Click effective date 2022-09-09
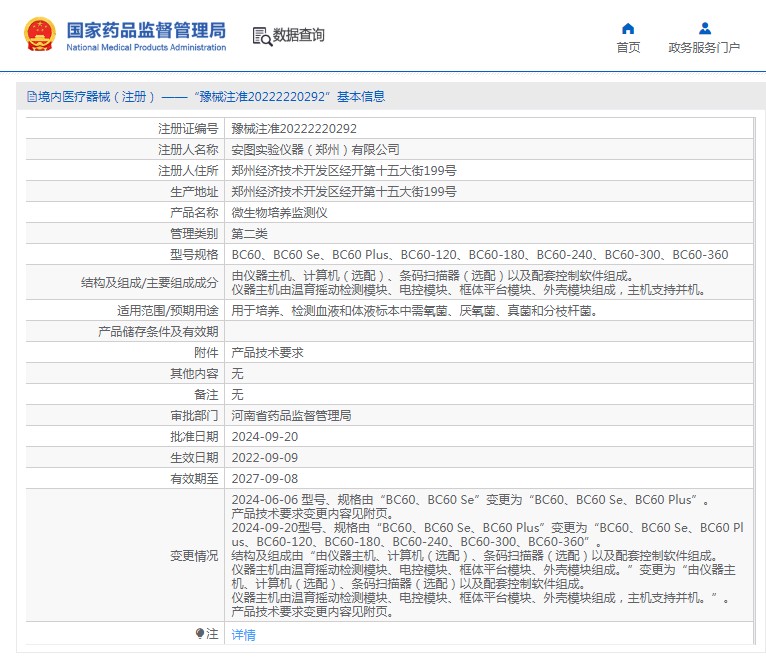 [x=264, y=458]
